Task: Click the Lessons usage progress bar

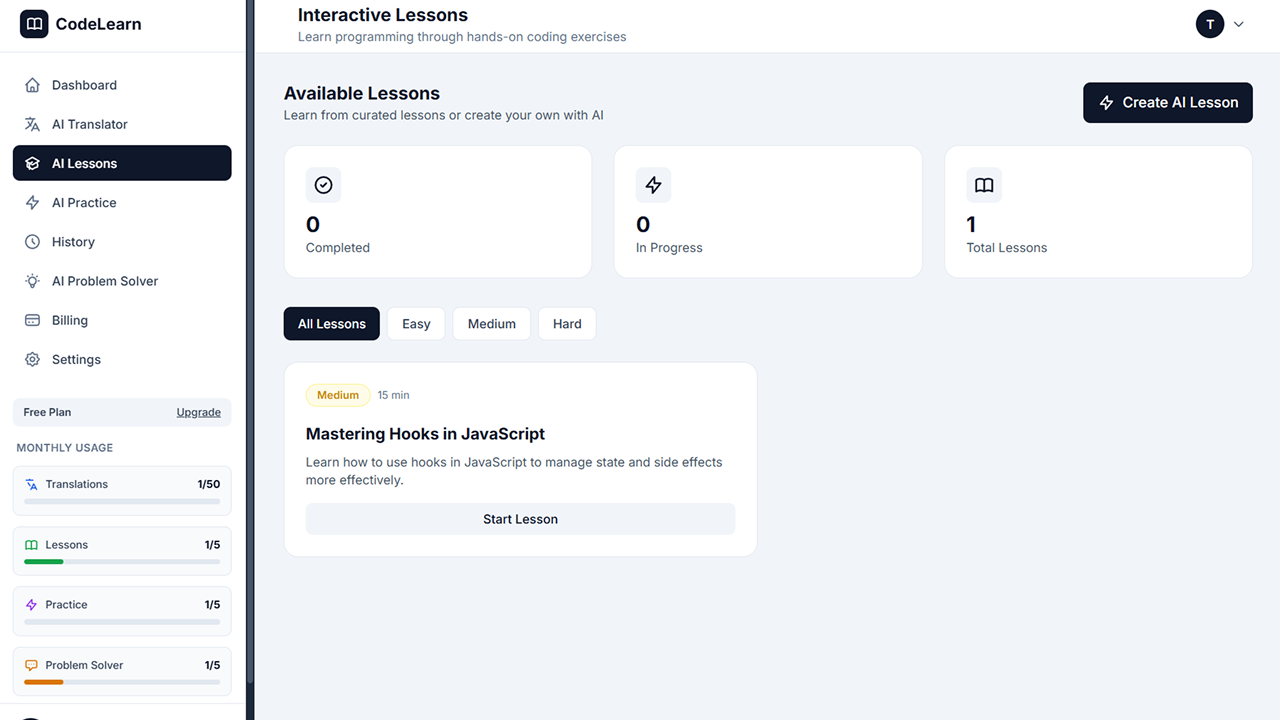Action: pos(122,562)
